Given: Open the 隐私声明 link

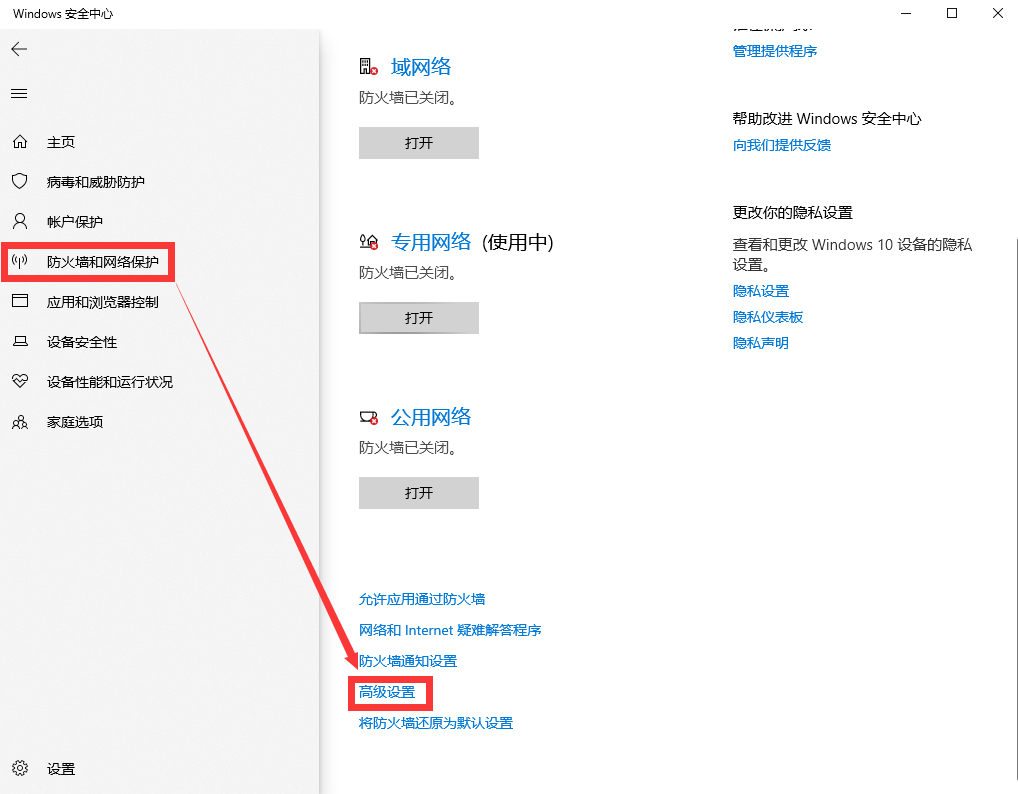Looking at the screenshot, I should 761,343.
